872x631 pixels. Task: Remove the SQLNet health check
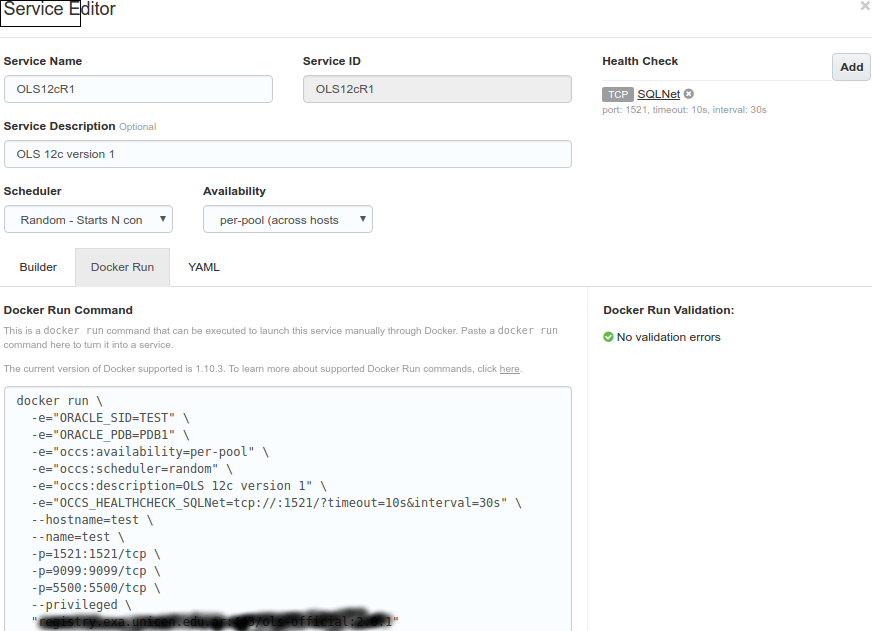[x=689, y=94]
